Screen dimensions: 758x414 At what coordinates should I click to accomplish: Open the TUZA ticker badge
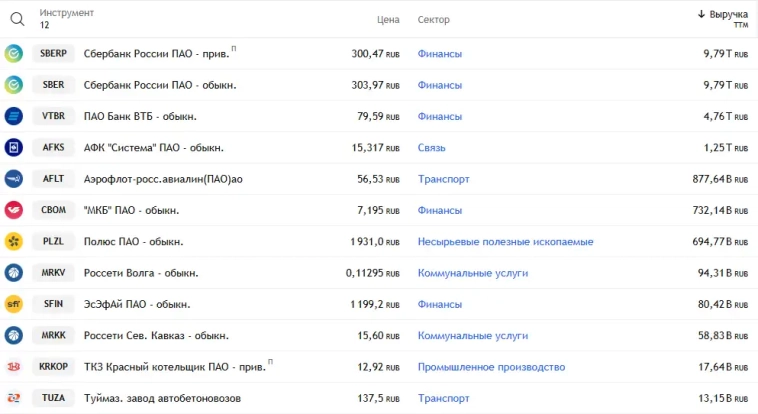coord(53,398)
